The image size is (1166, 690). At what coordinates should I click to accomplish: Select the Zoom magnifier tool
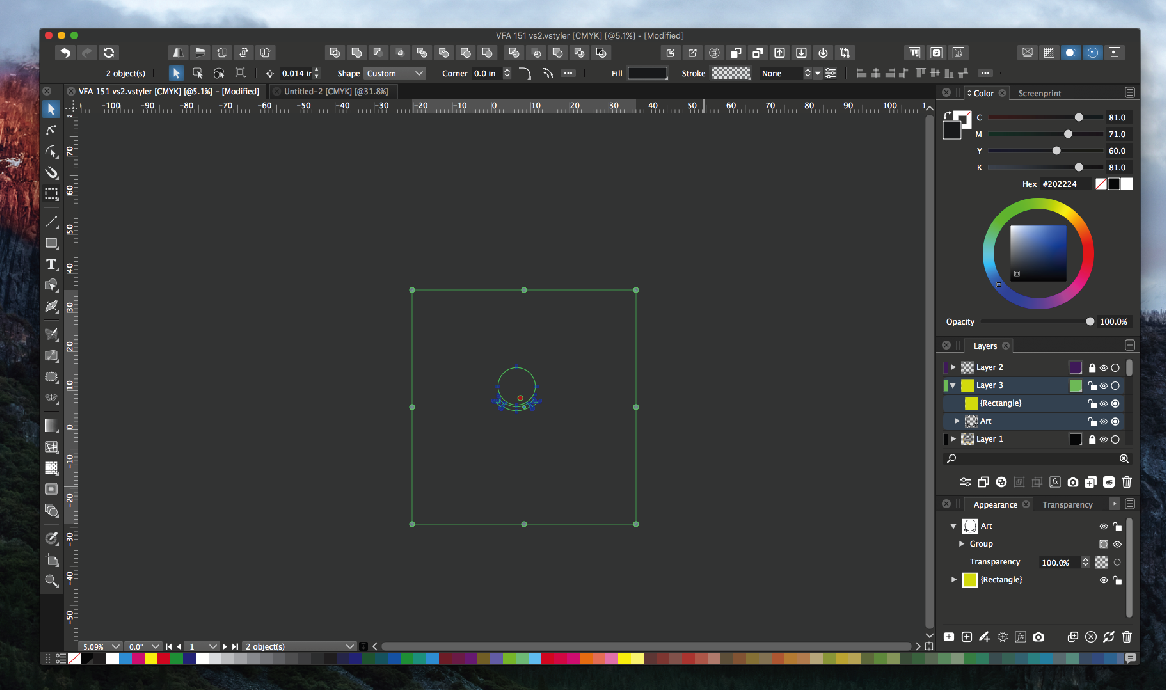51,581
